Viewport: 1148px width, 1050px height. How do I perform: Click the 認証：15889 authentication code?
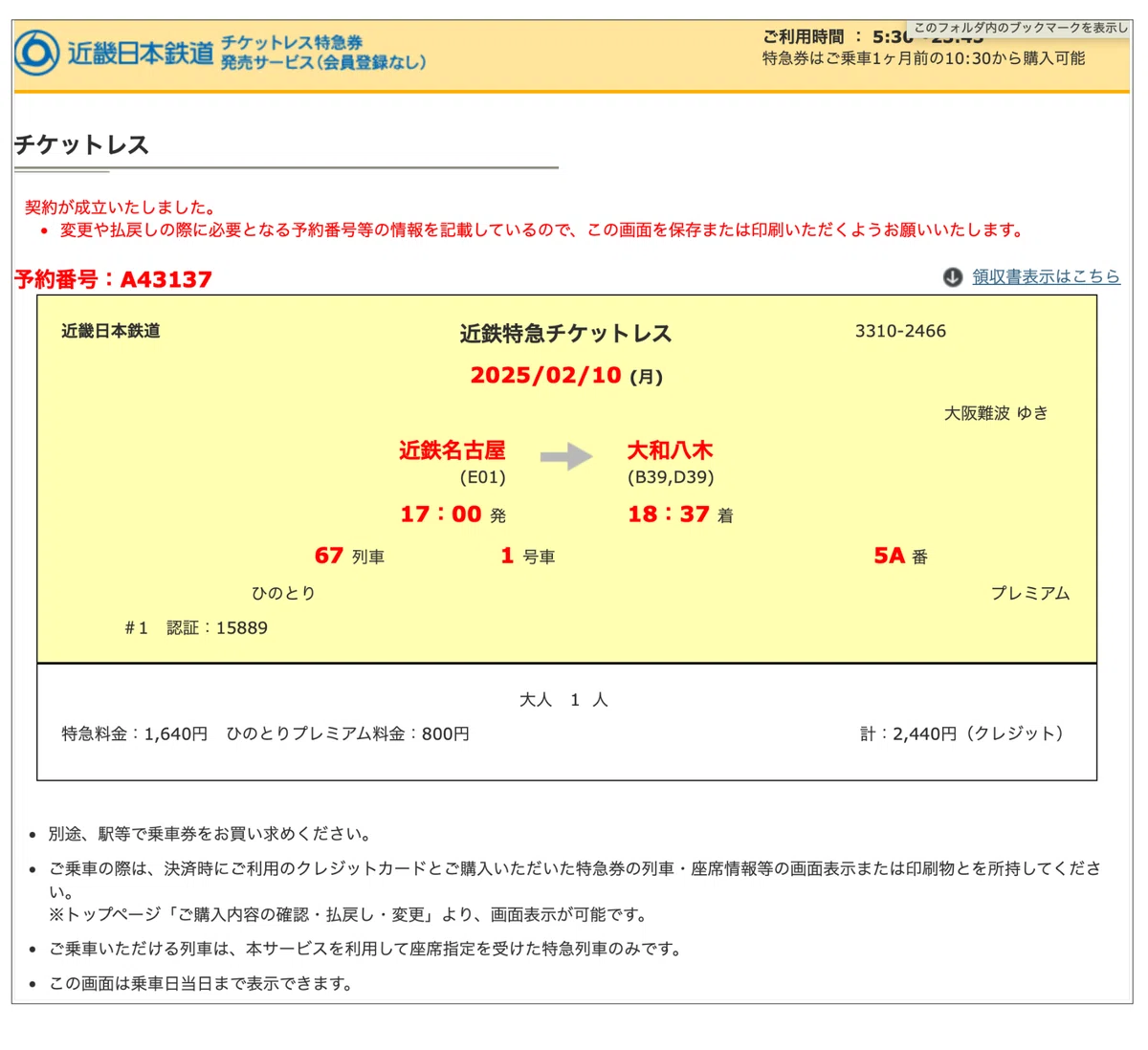(217, 628)
